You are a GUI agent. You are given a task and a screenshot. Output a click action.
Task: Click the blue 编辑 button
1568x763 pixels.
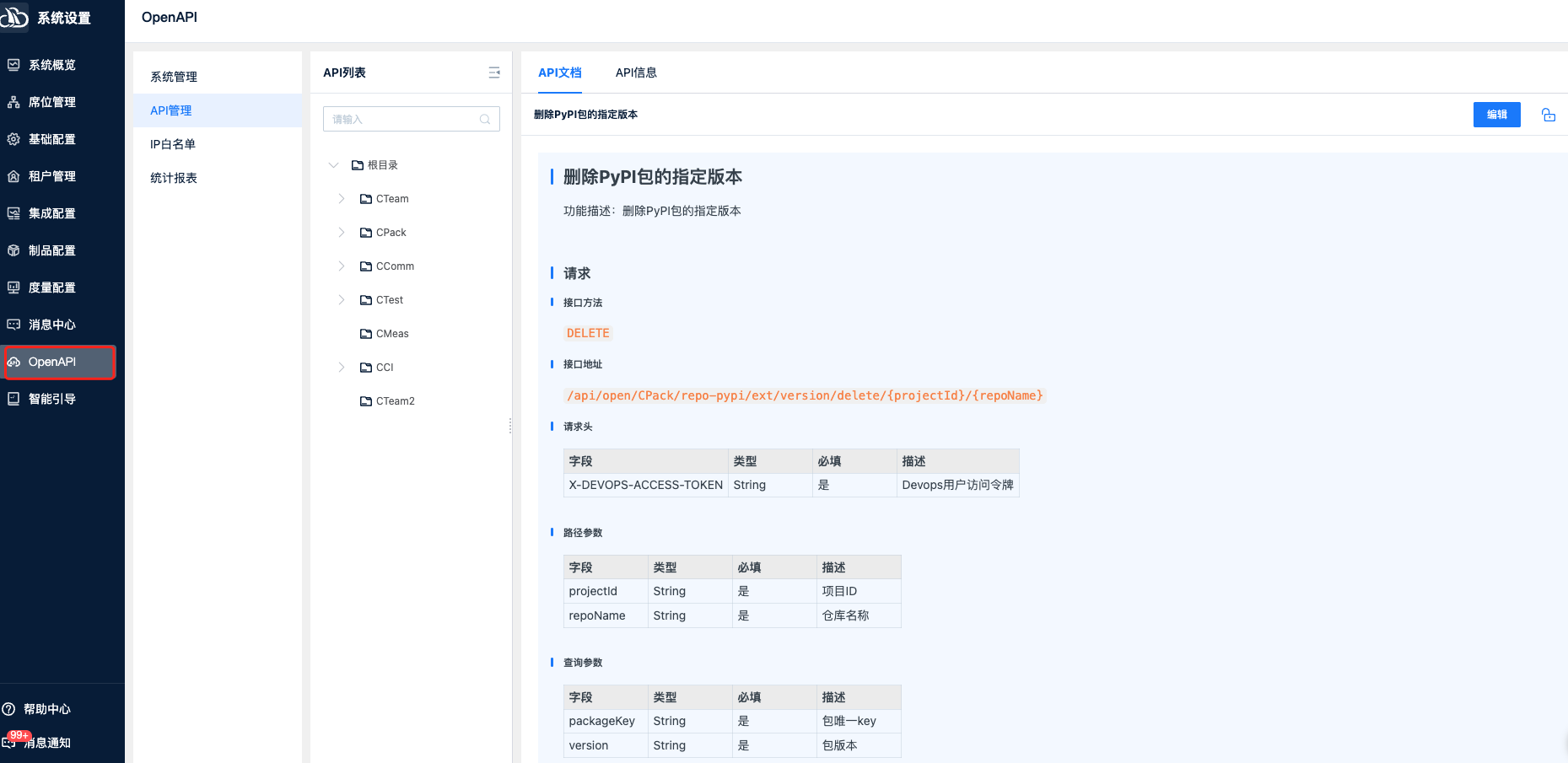click(1497, 115)
